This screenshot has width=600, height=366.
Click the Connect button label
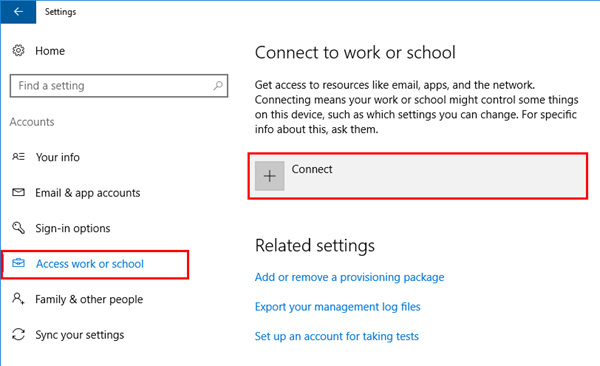312,169
